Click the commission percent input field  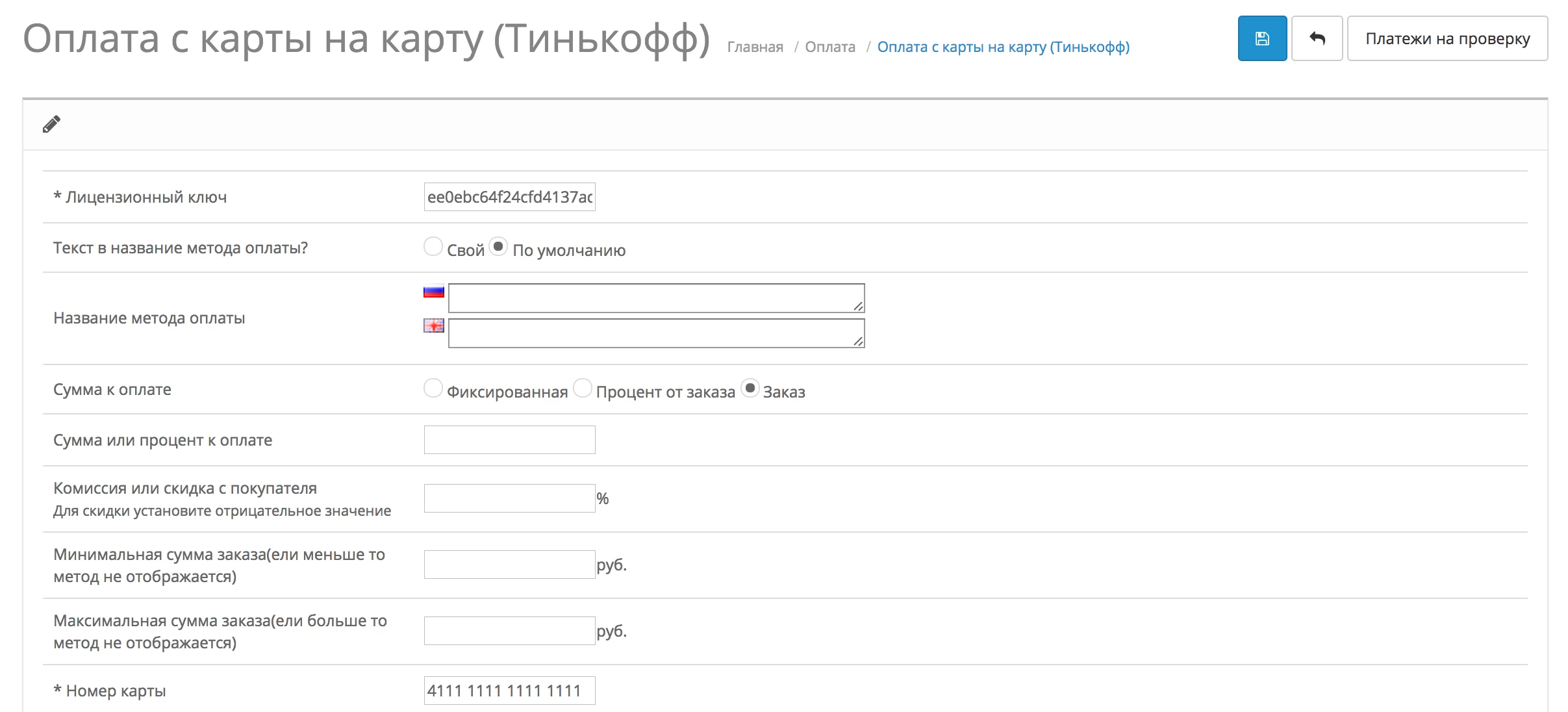[509, 498]
